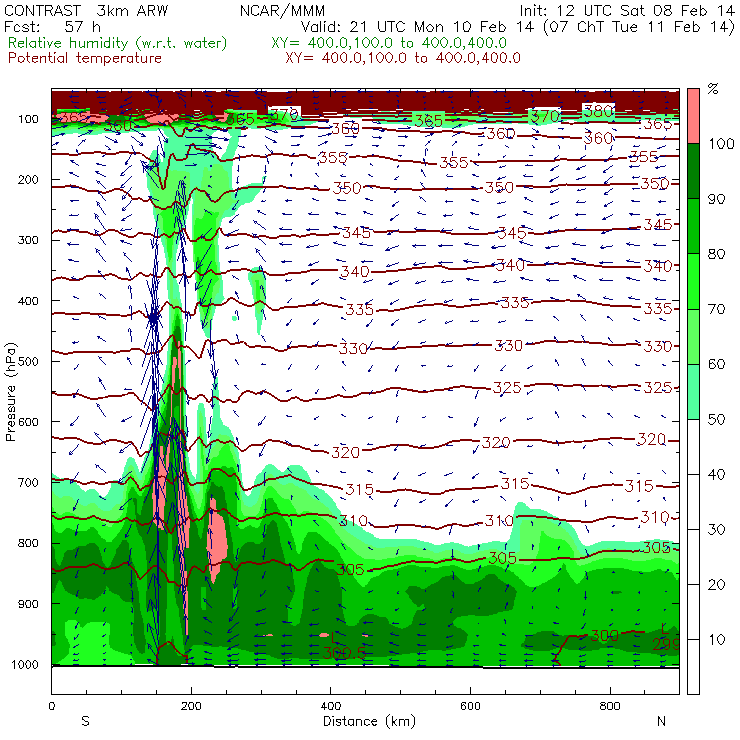The height and width of the screenshot is (740, 740).
Task: Click the "100" label beside the colorbar
Action: coord(721,143)
